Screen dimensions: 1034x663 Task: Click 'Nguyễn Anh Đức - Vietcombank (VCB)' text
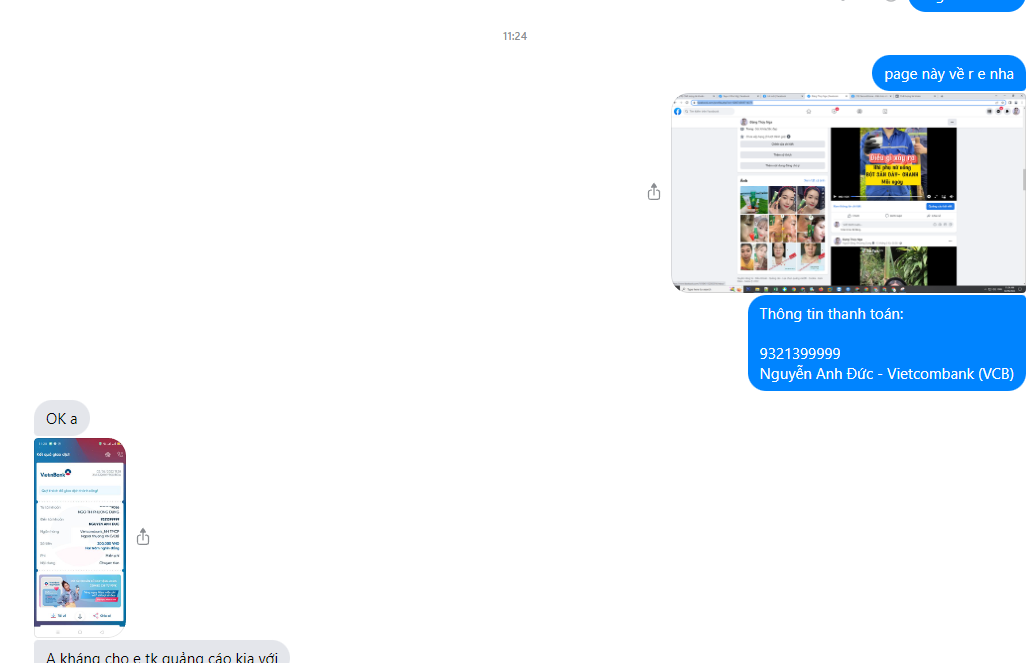tap(886, 374)
